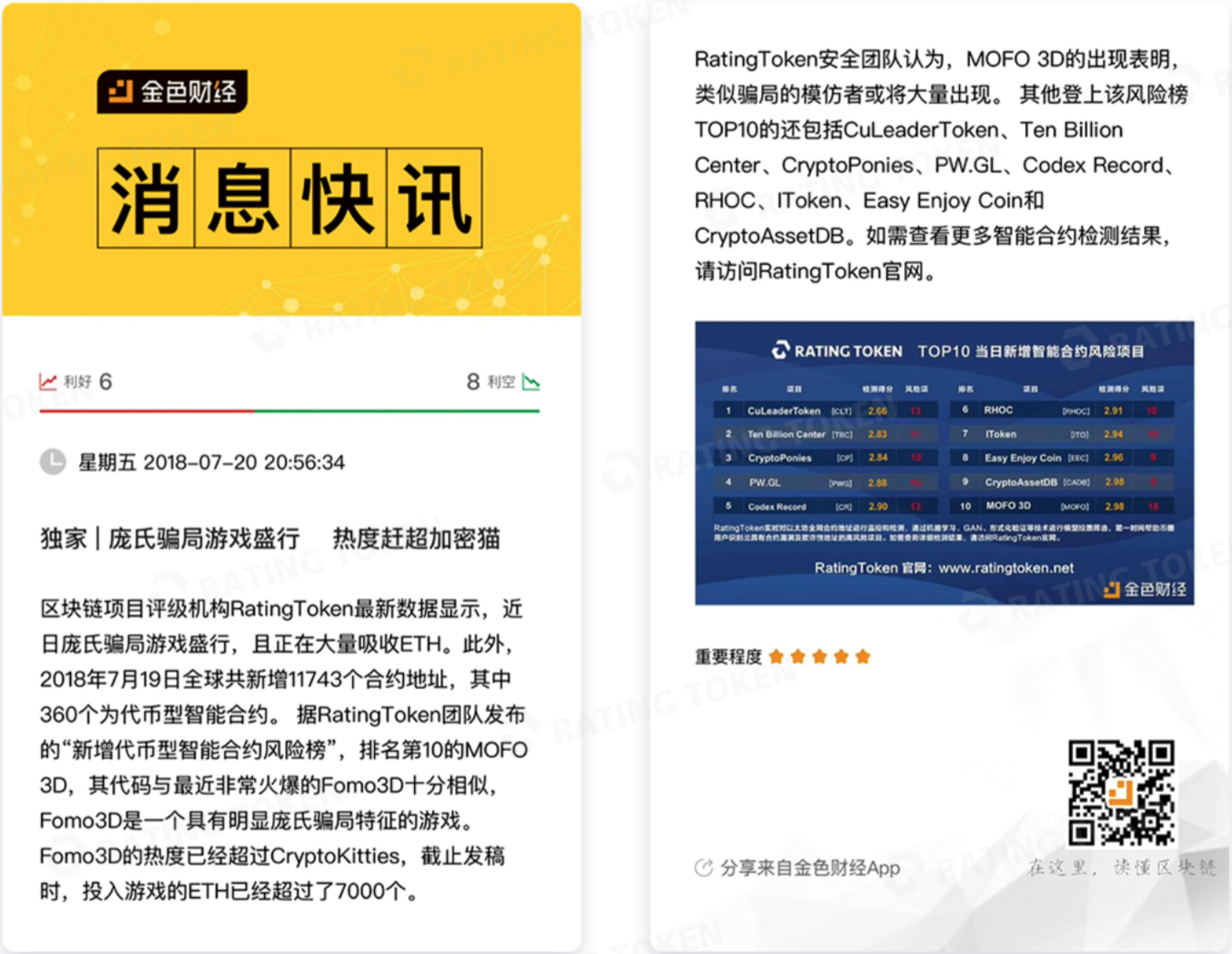The width and height of the screenshot is (1232, 954).
Task: Click the share arrow icon
Action: 703,868
